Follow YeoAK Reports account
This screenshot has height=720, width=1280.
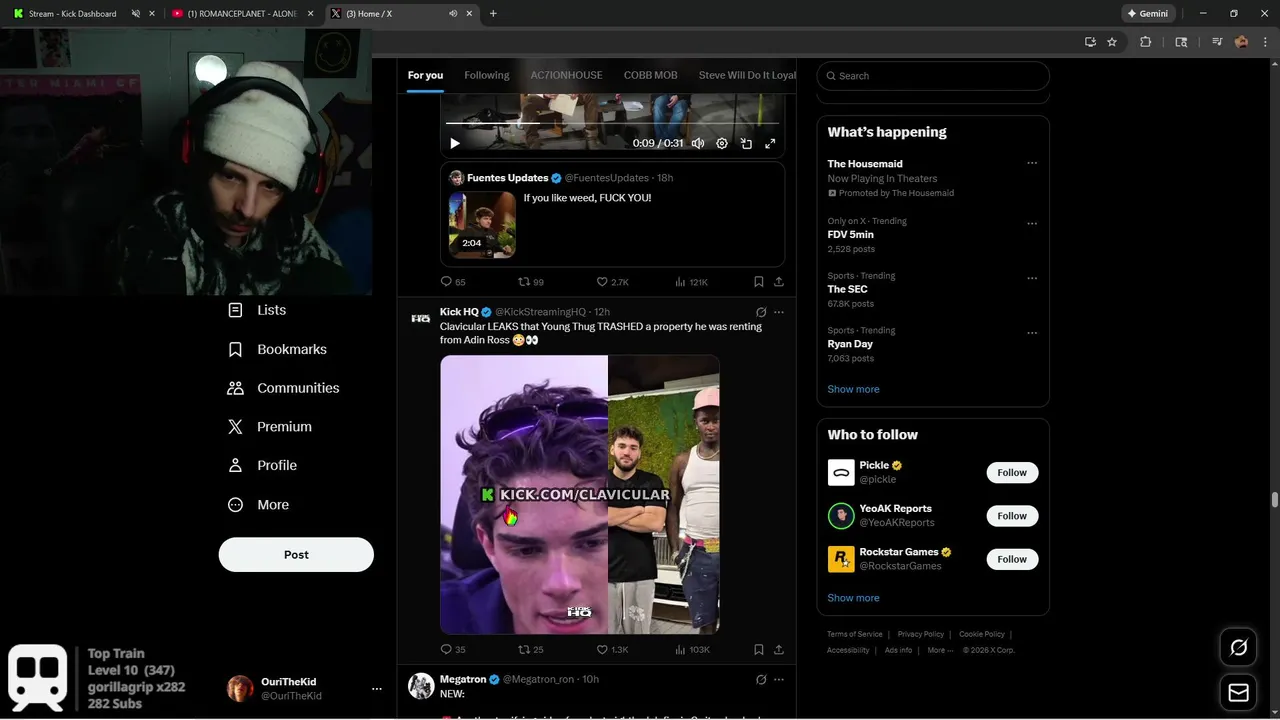1012,516
